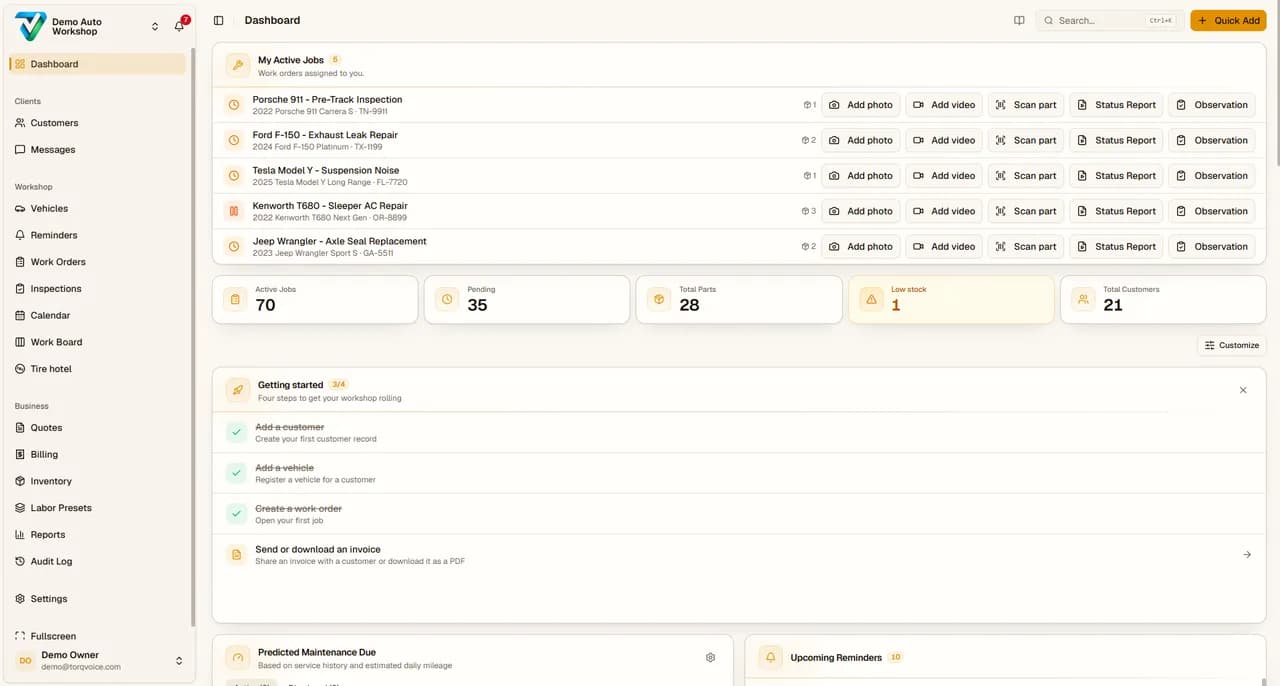This screenshot has height=686, width=1280.
Task: Click the Kenworth T680 paused status icon
Action: (x=234, y=211)
